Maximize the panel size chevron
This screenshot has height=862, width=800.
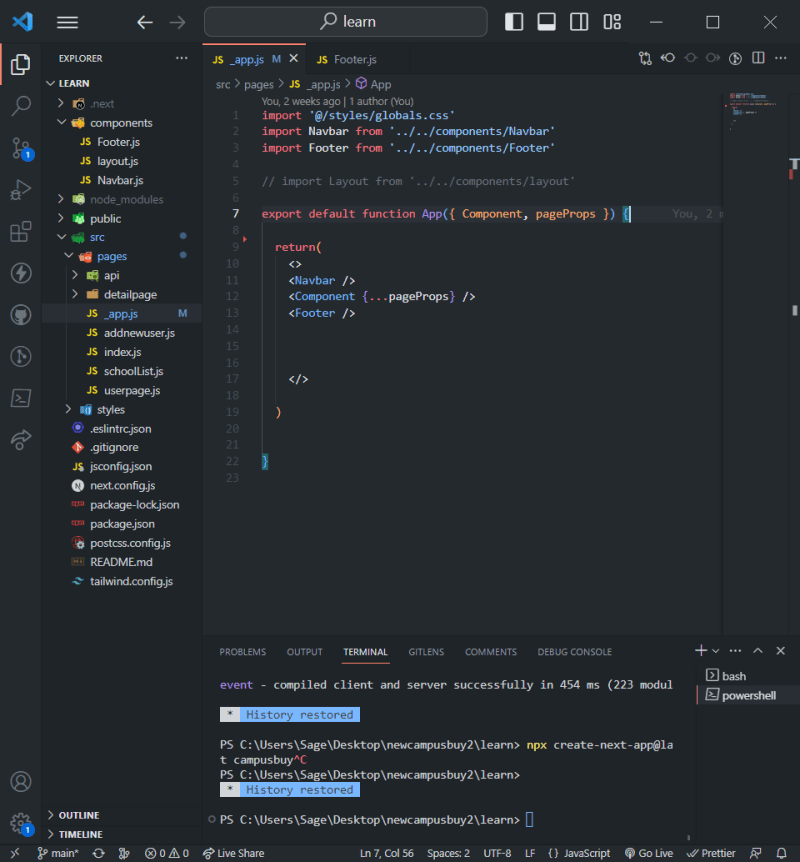coord(758,651)
